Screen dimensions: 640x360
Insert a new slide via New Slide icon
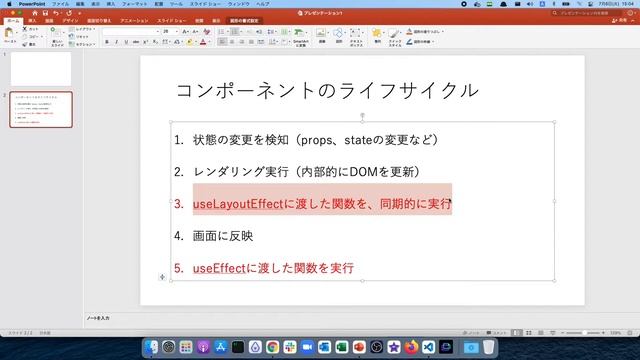[x=57, y=33]
